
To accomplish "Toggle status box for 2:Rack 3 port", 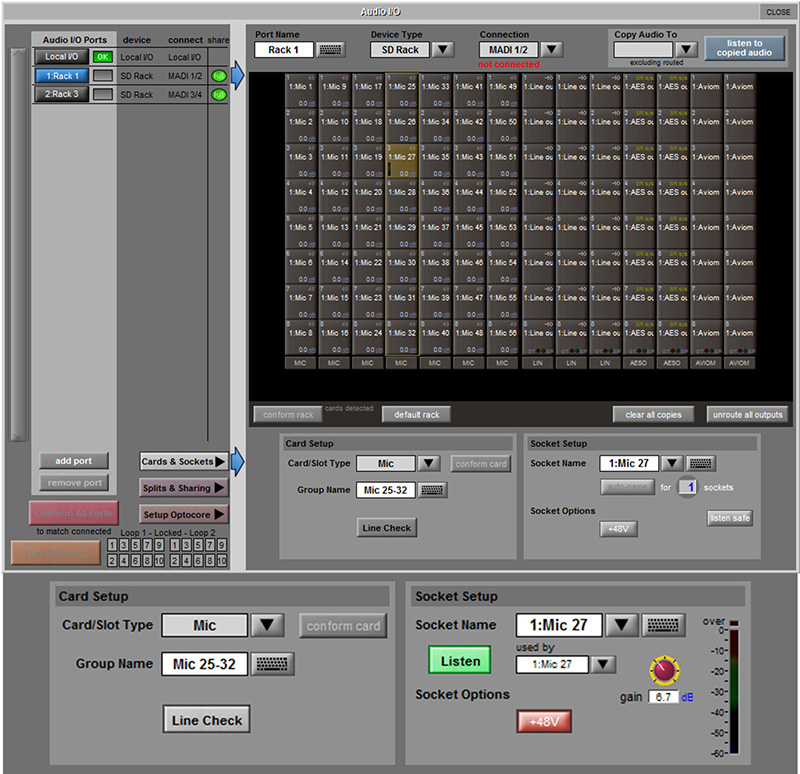I will 103,94.
